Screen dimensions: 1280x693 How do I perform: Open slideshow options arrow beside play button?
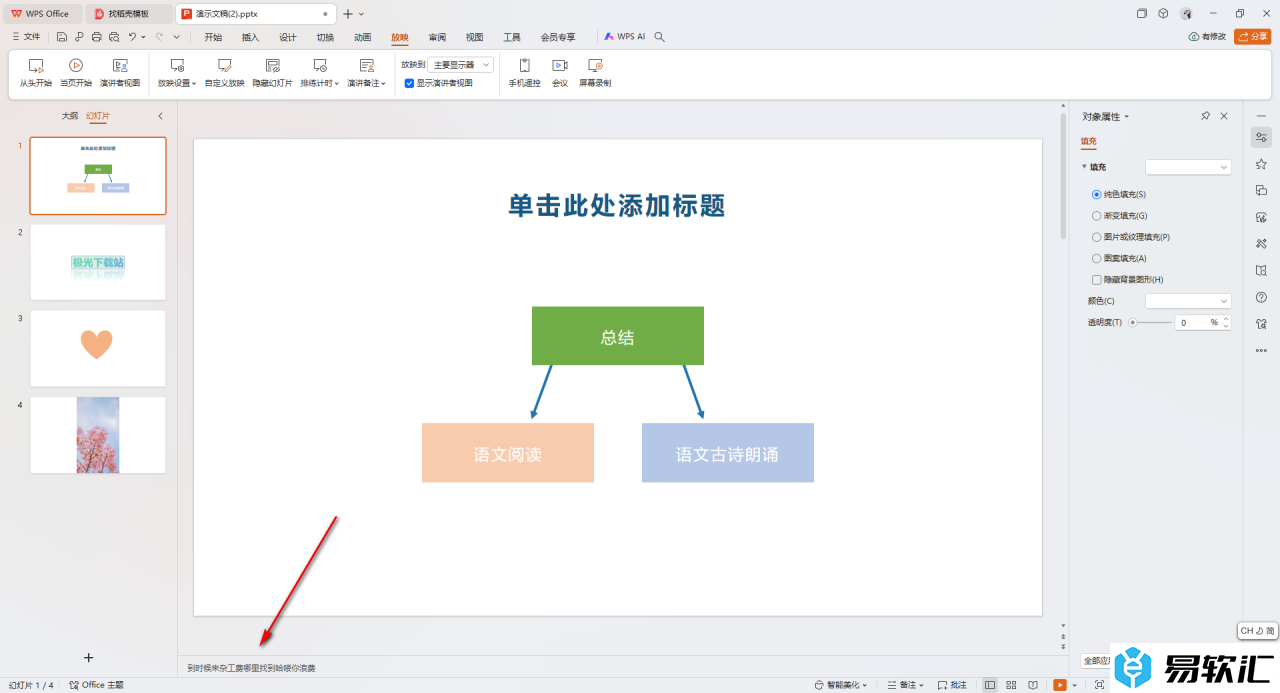[x=1075, y=685]
